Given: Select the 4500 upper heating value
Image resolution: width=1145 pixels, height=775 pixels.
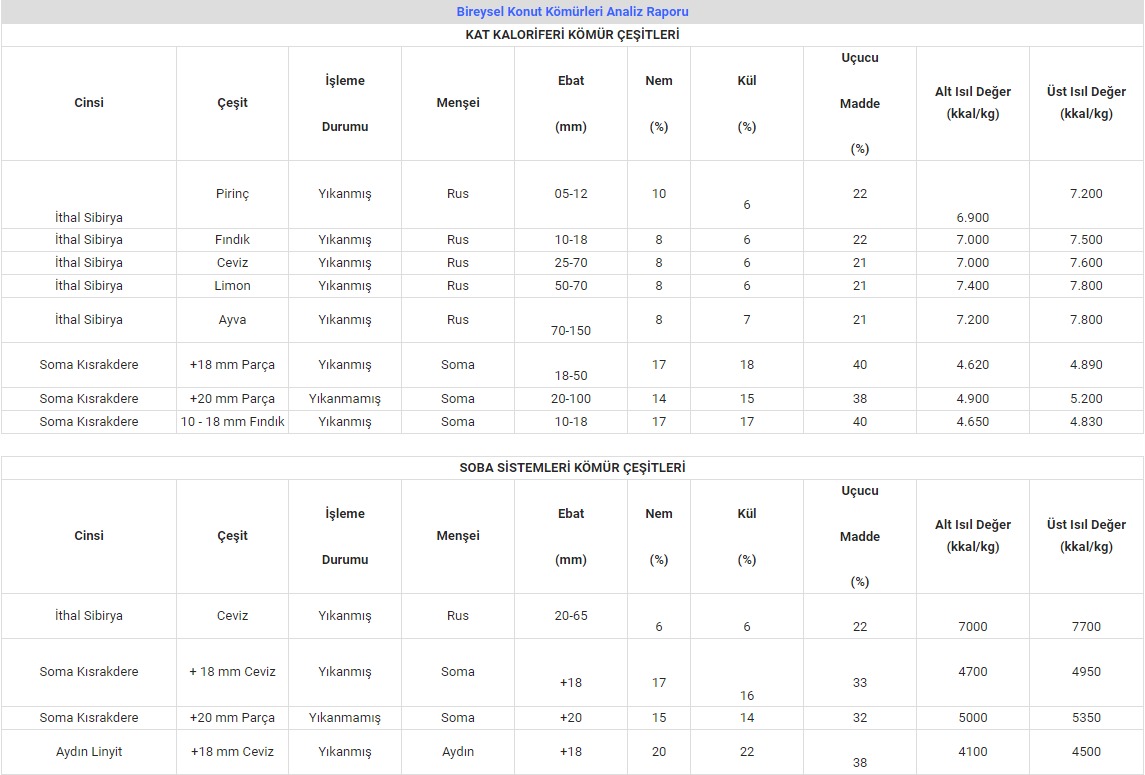Looking at the screenshot, I should [1086, 751].
